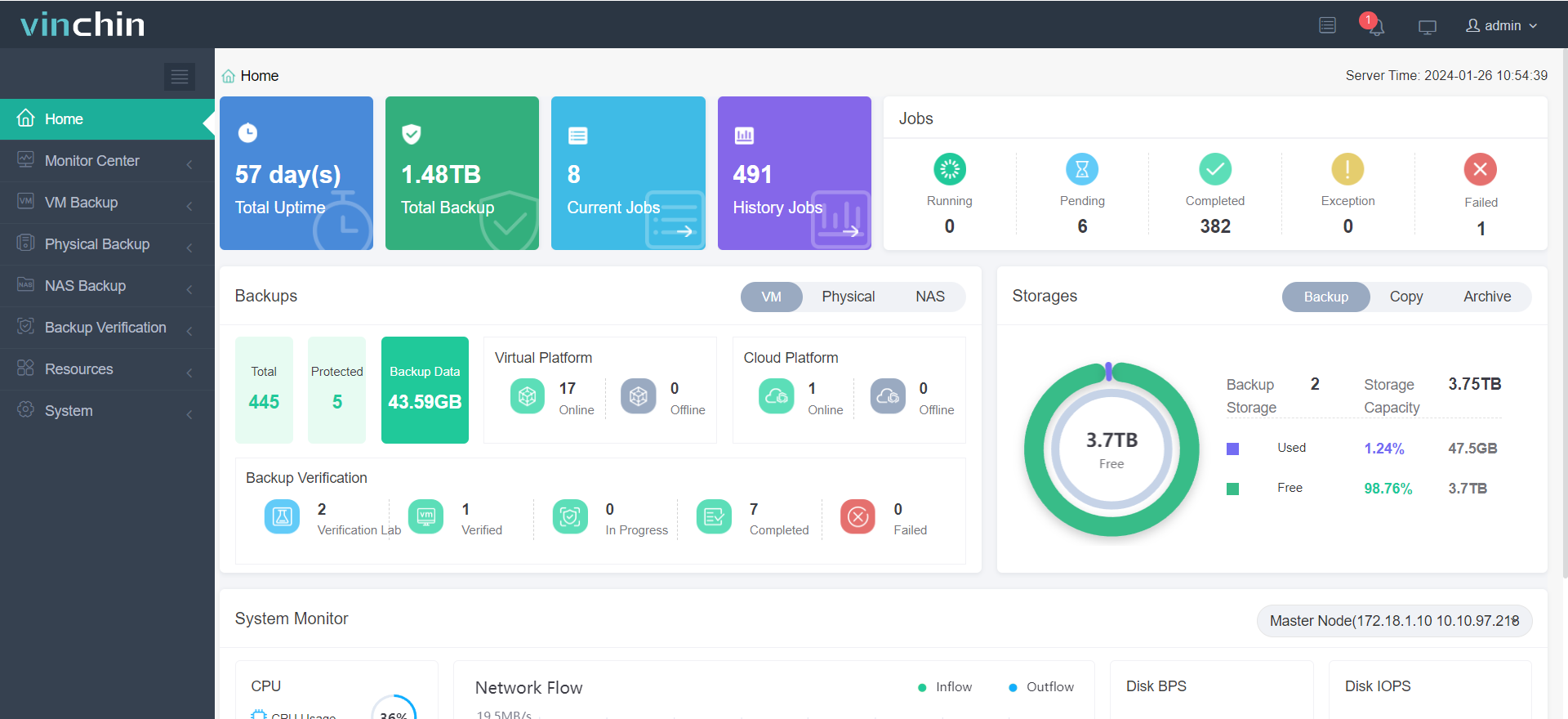Click Cloud Platform online cloud icon
This screenshot has width=1568, height=719.
777,396
